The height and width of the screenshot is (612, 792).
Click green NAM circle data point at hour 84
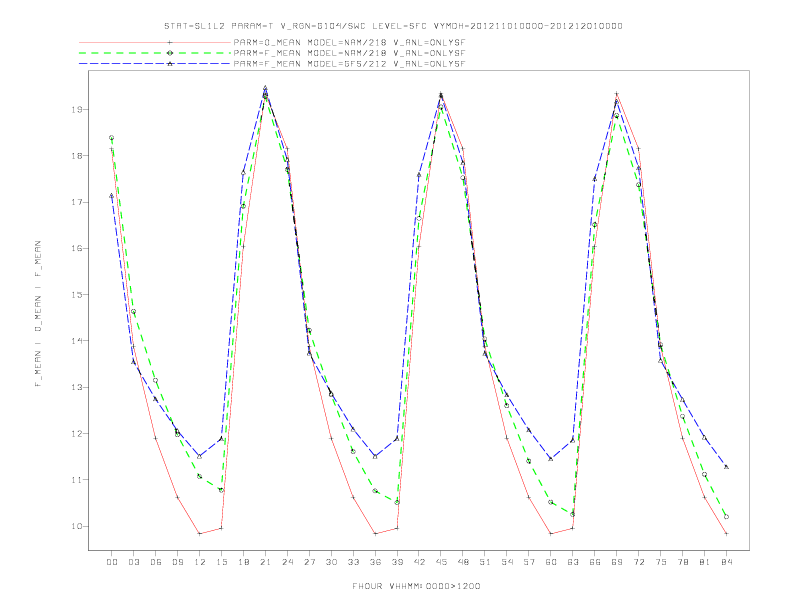tap(726, 517)
